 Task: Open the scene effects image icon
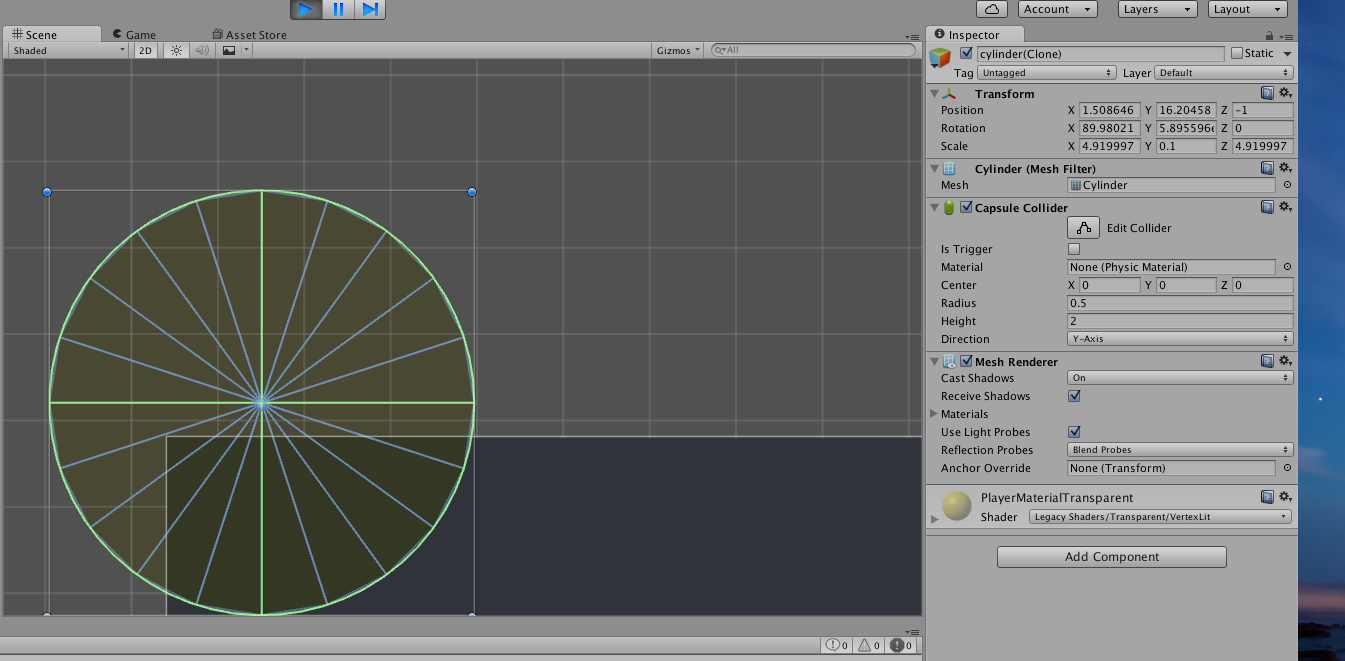pyautogui.click(x=229, y=50)
